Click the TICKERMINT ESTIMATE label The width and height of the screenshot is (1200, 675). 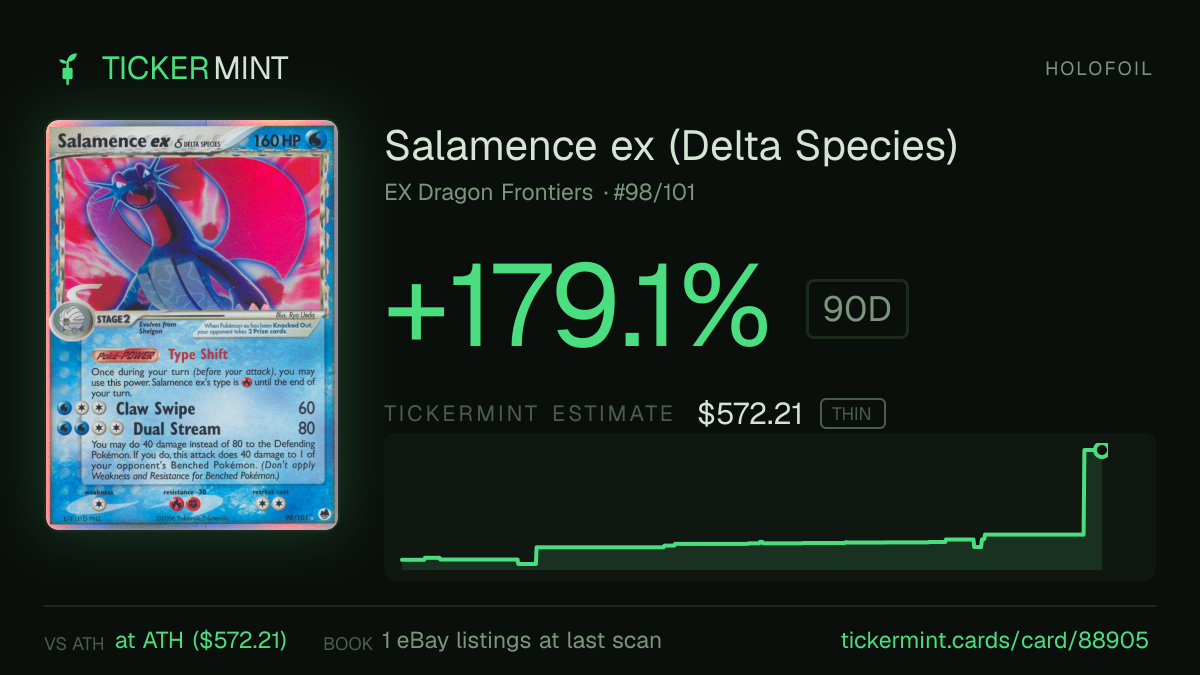530,414
